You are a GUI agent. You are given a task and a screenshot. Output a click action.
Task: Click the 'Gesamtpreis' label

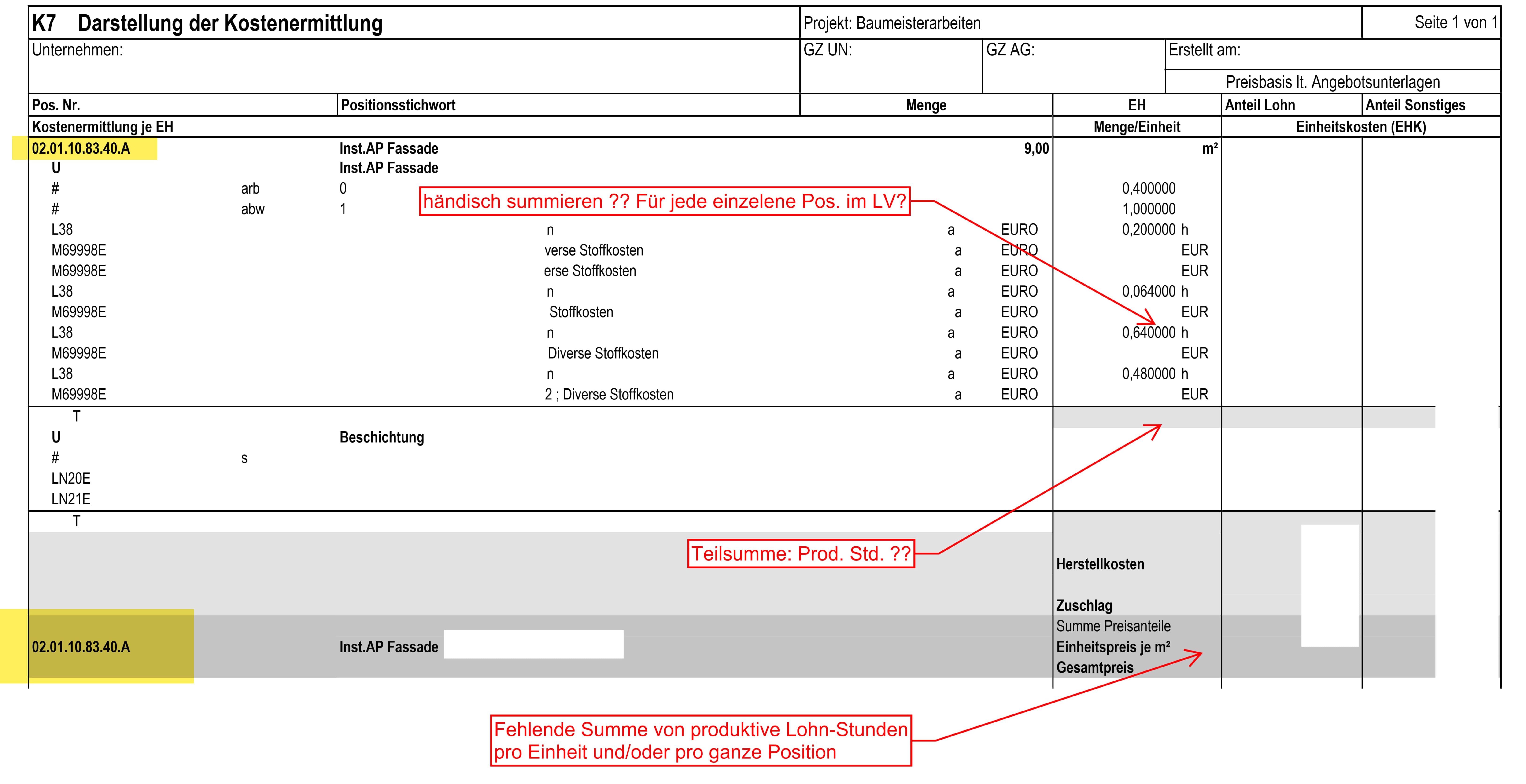[x=1095, y=667]
